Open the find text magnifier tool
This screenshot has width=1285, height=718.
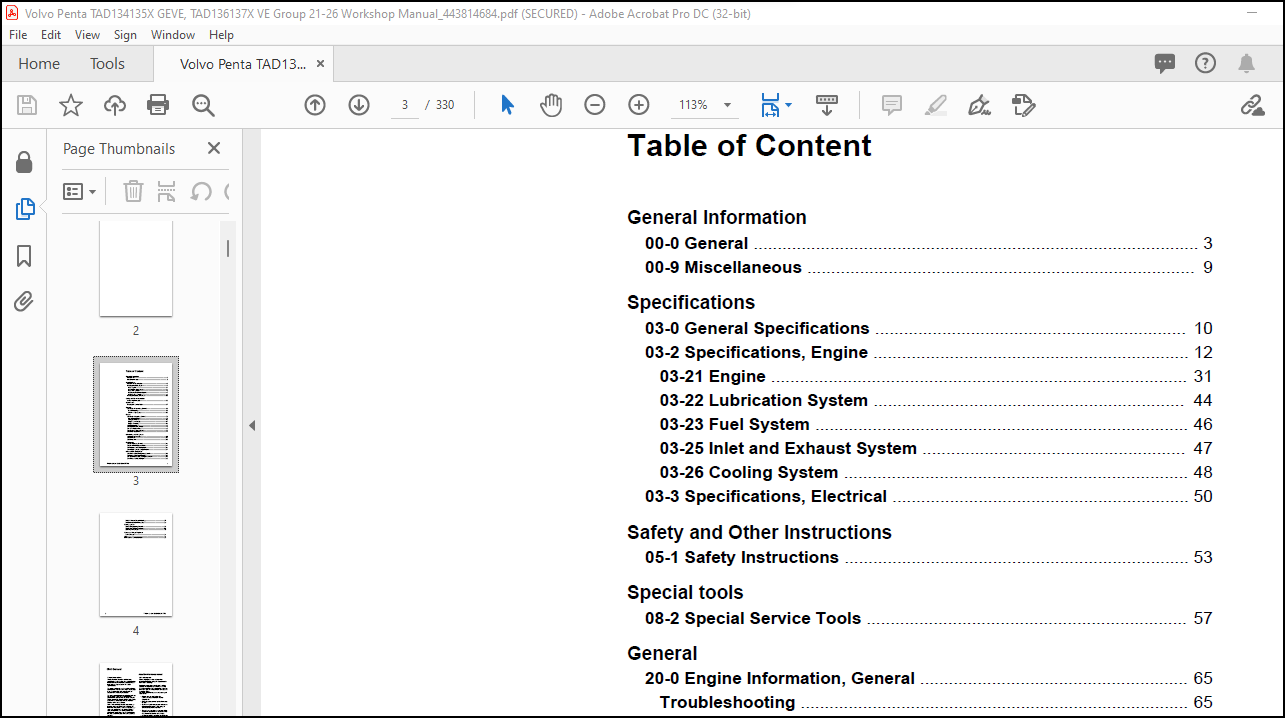coord(203,105)
